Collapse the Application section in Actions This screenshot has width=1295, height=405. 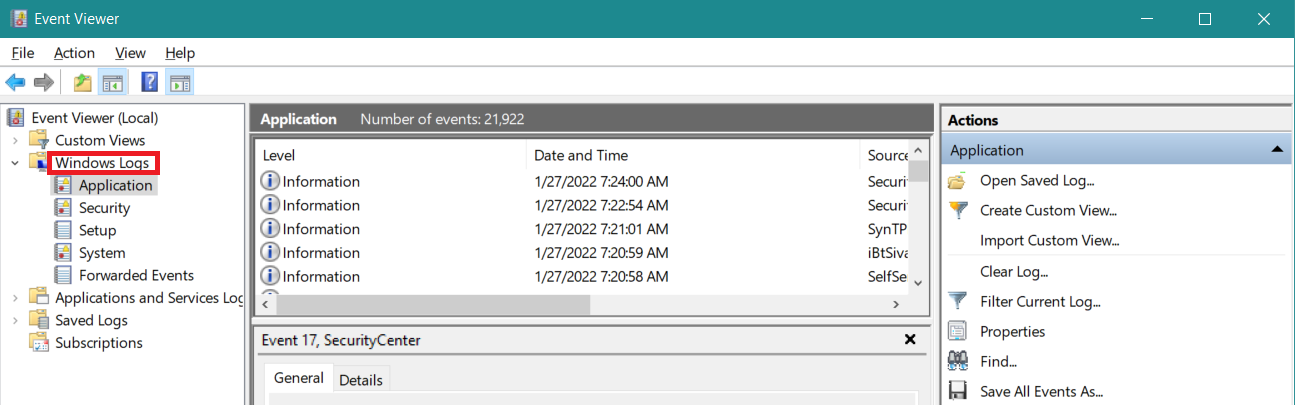[1276, 150]
